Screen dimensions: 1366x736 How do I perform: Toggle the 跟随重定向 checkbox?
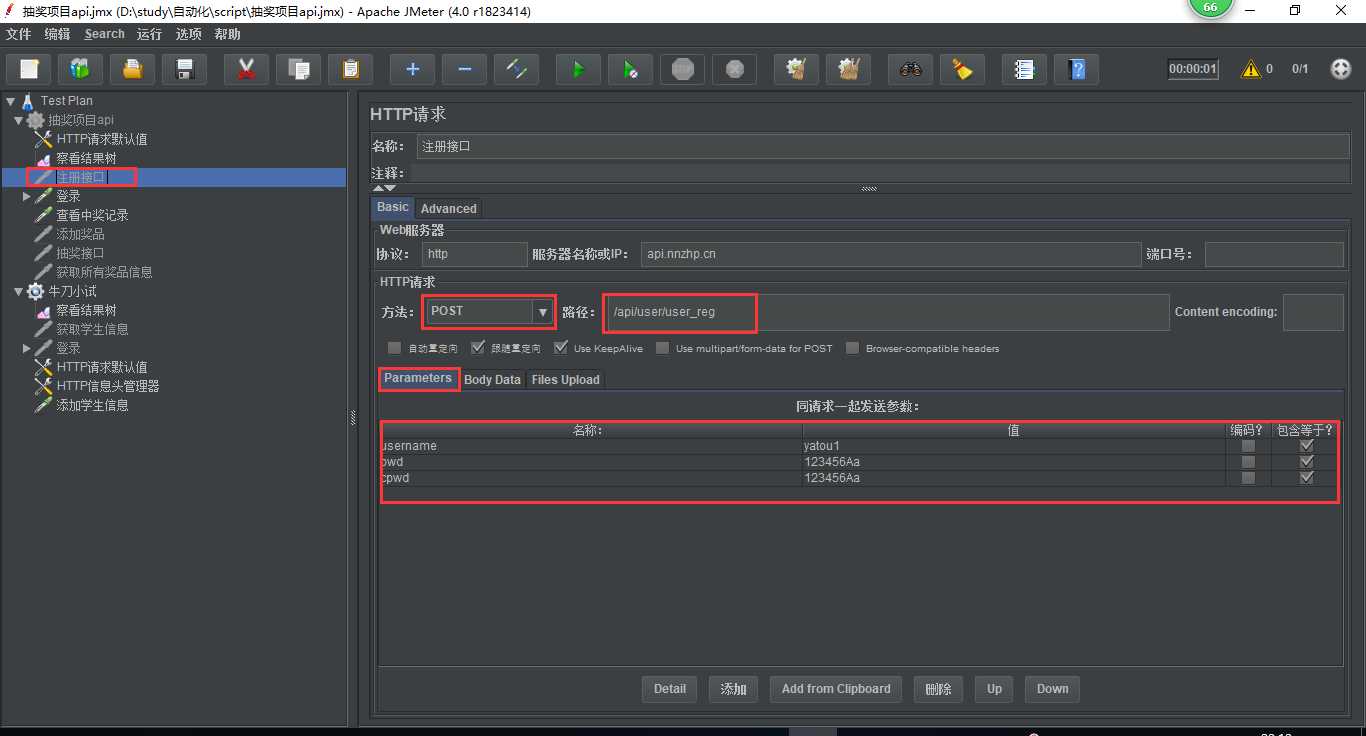(478, 348)
